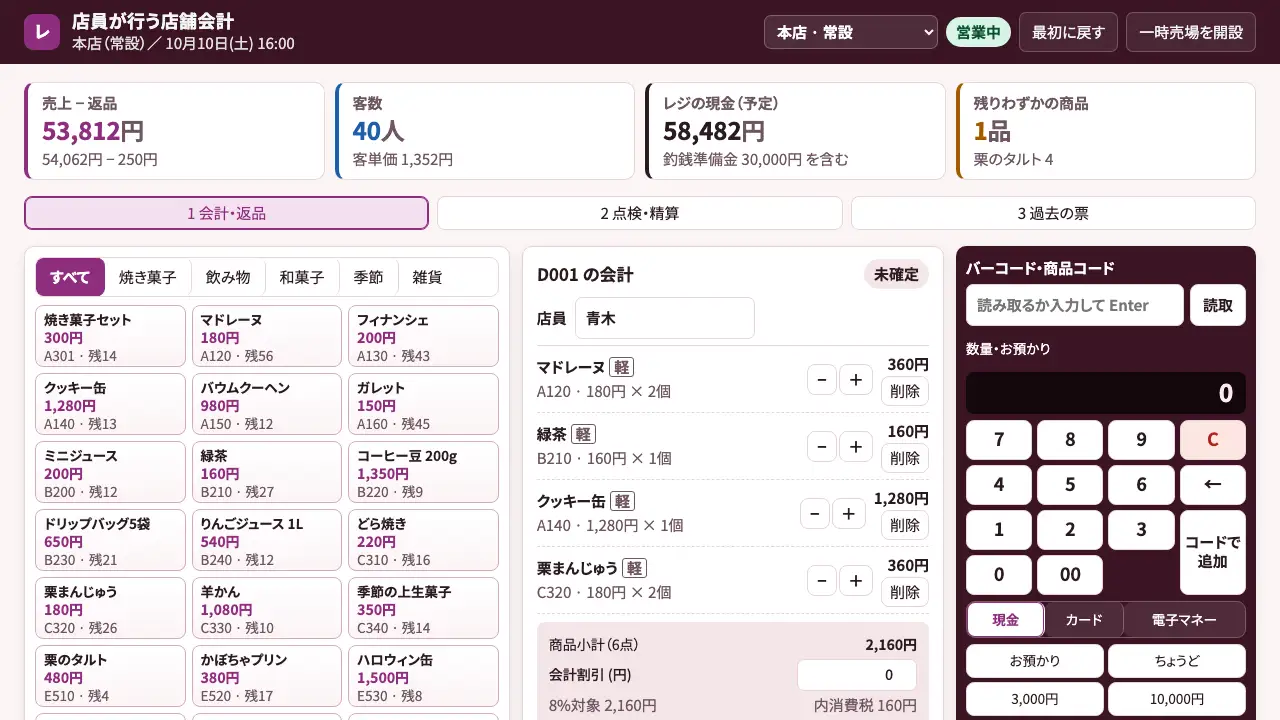Filter products by 雑貨
Image resolution: width=1280 pixels, height=720 pixels.
click(427, 277)
